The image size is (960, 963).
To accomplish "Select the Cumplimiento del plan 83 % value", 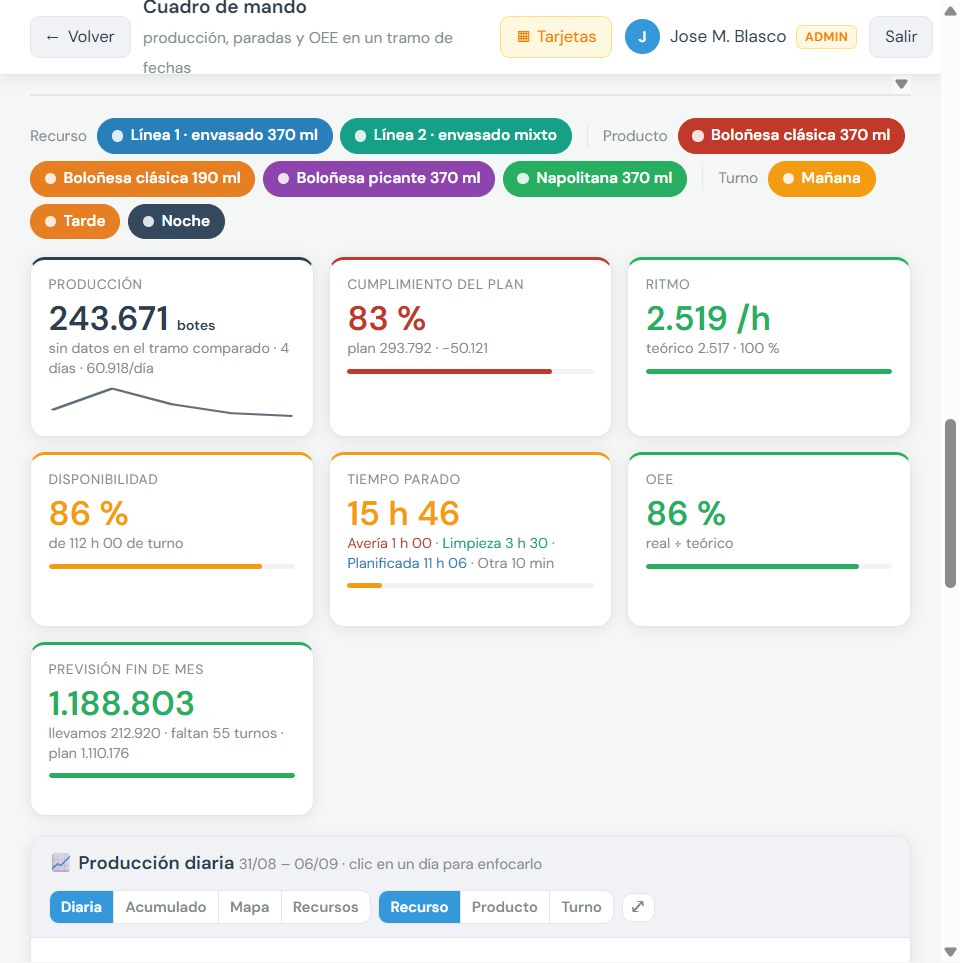I will pos(386,318).
